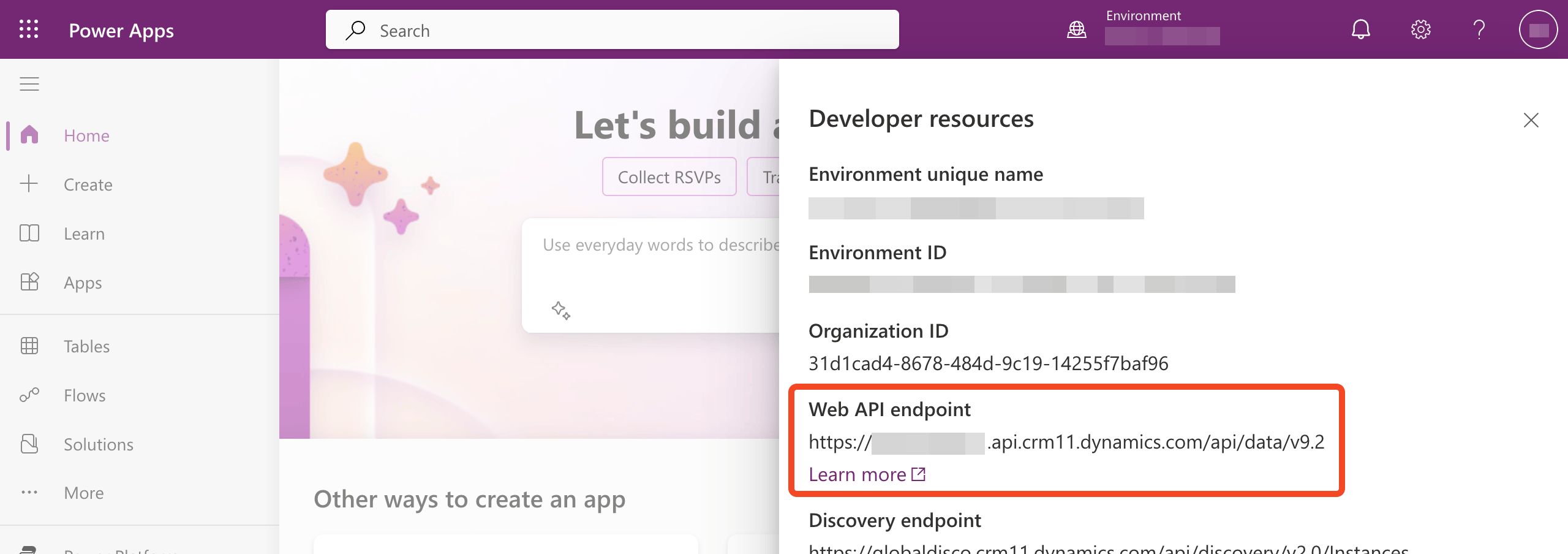Click the Copilot sparkle icon in prompt box
The width and height of the screenshot is (1568, 554).
560,310
